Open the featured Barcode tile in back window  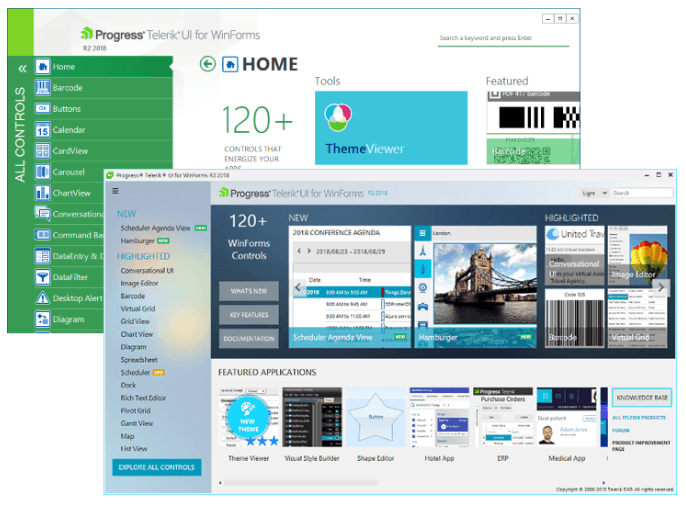click(x=533, y=128)
